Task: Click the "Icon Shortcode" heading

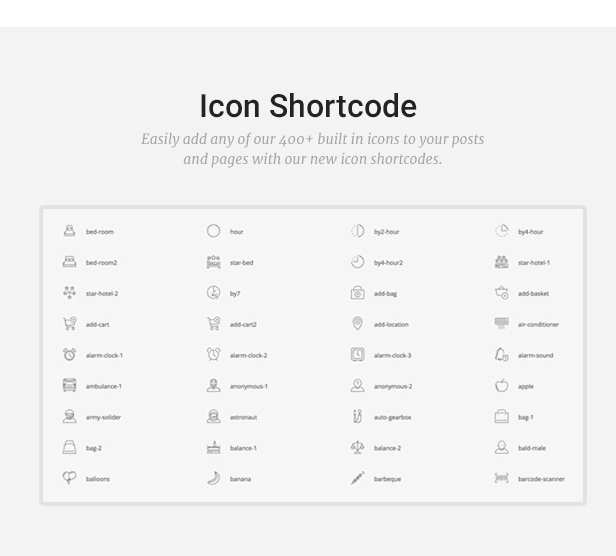Action: (x=308, y=106)
